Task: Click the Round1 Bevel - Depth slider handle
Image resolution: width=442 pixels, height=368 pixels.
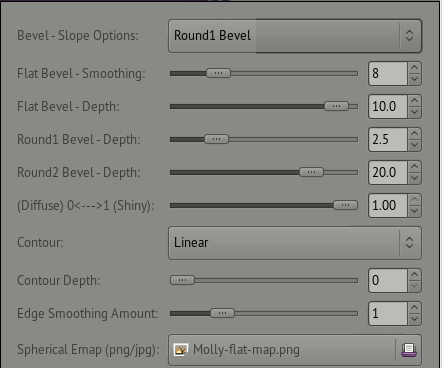Action: [x=216, y=139]
